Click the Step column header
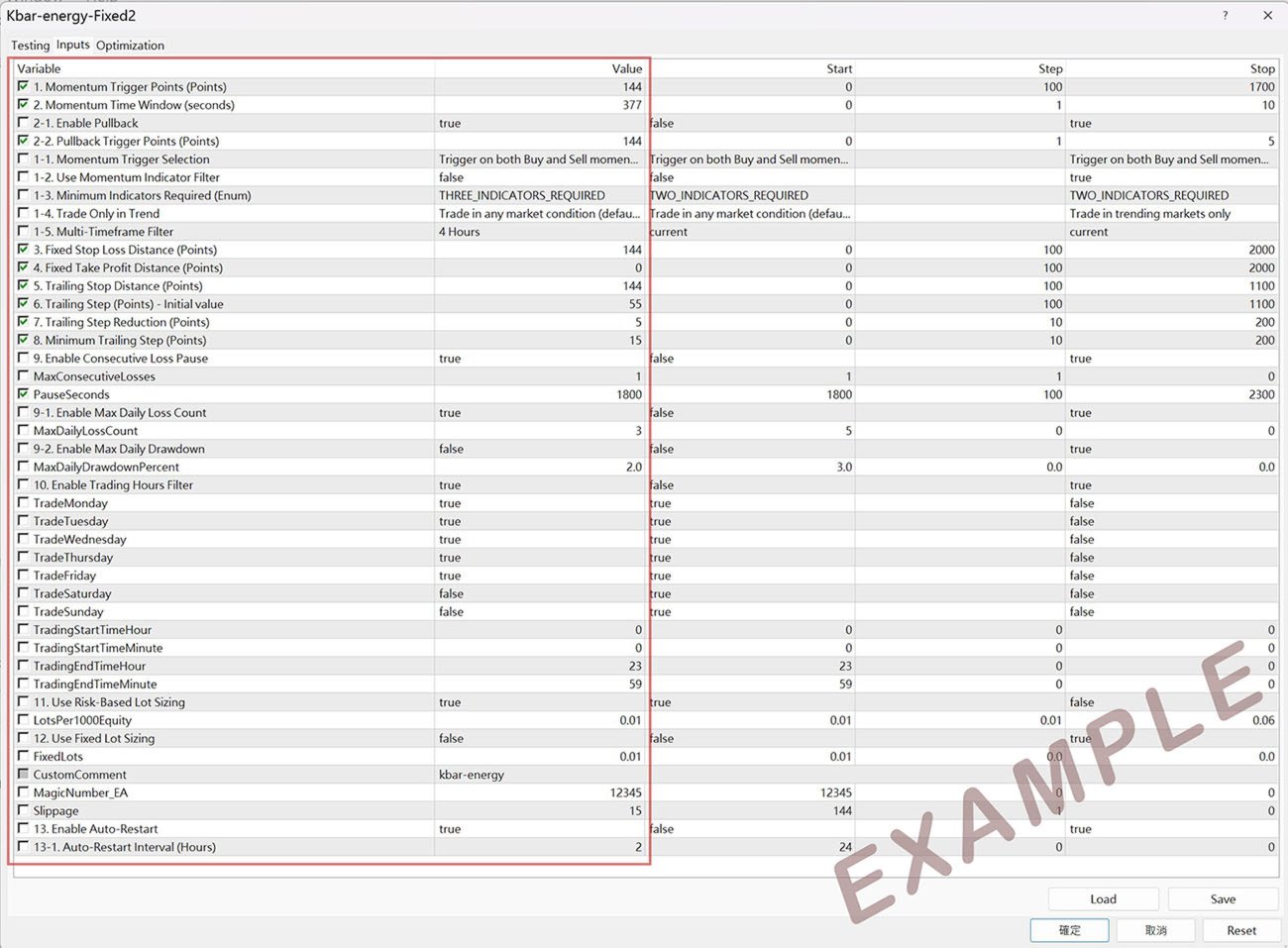The image size is (1288, 948). click(x=961, y=68)
